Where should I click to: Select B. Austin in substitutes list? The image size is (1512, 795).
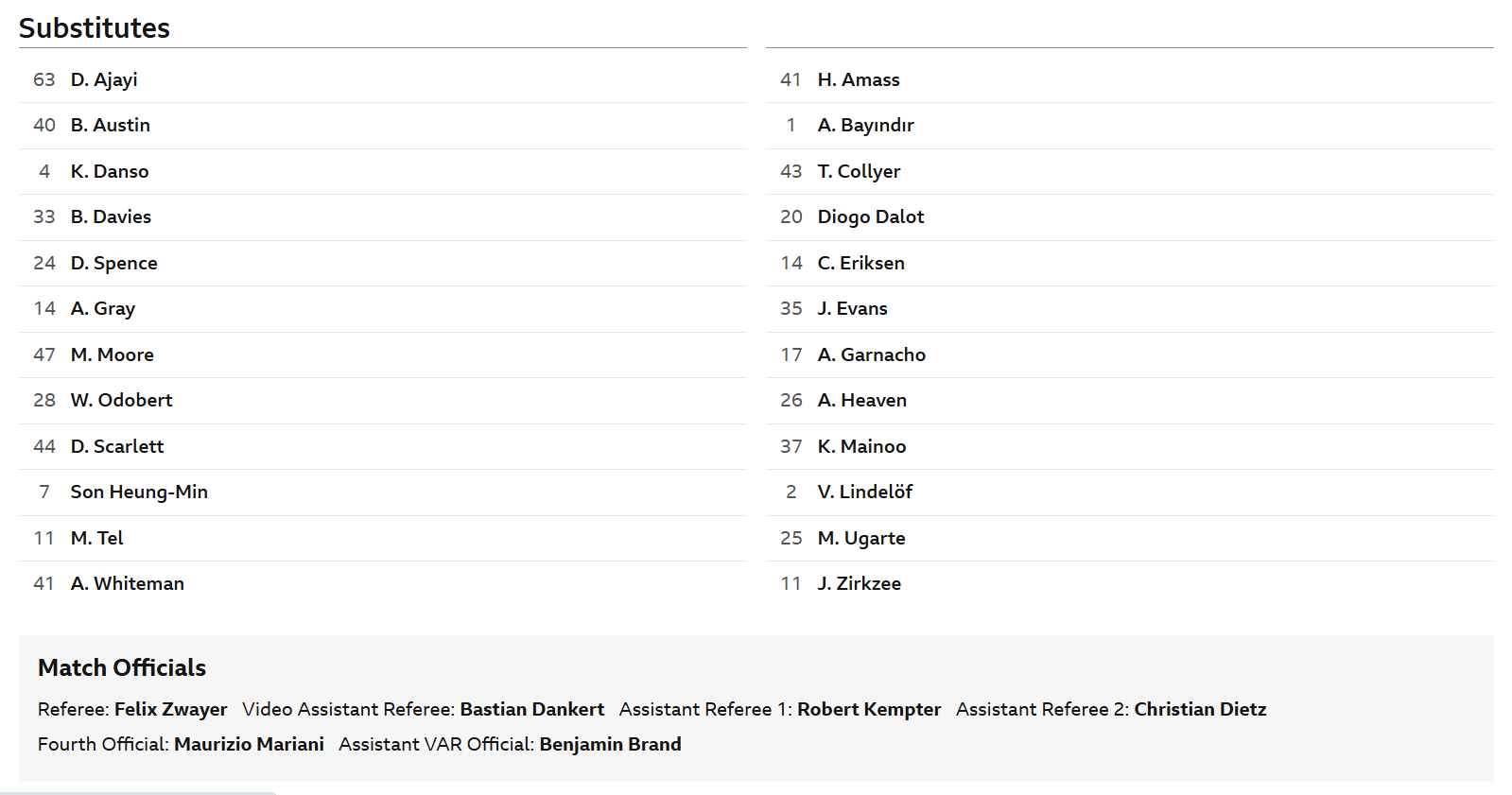click(110, 125)
